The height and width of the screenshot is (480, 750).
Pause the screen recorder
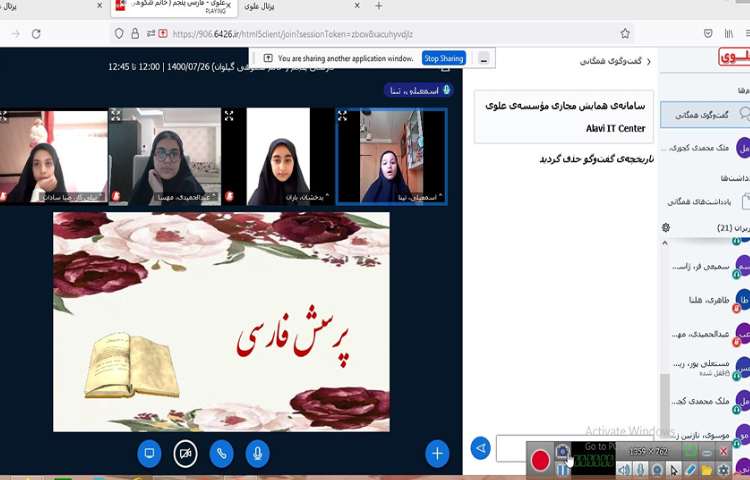562,470
